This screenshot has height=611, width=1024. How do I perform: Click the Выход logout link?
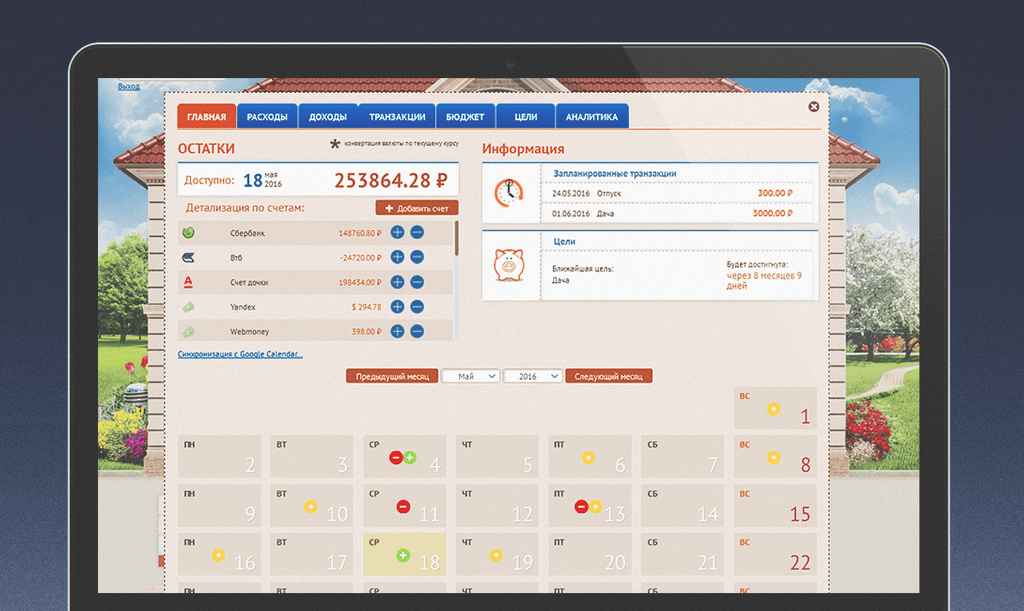(x=129, y=86)
